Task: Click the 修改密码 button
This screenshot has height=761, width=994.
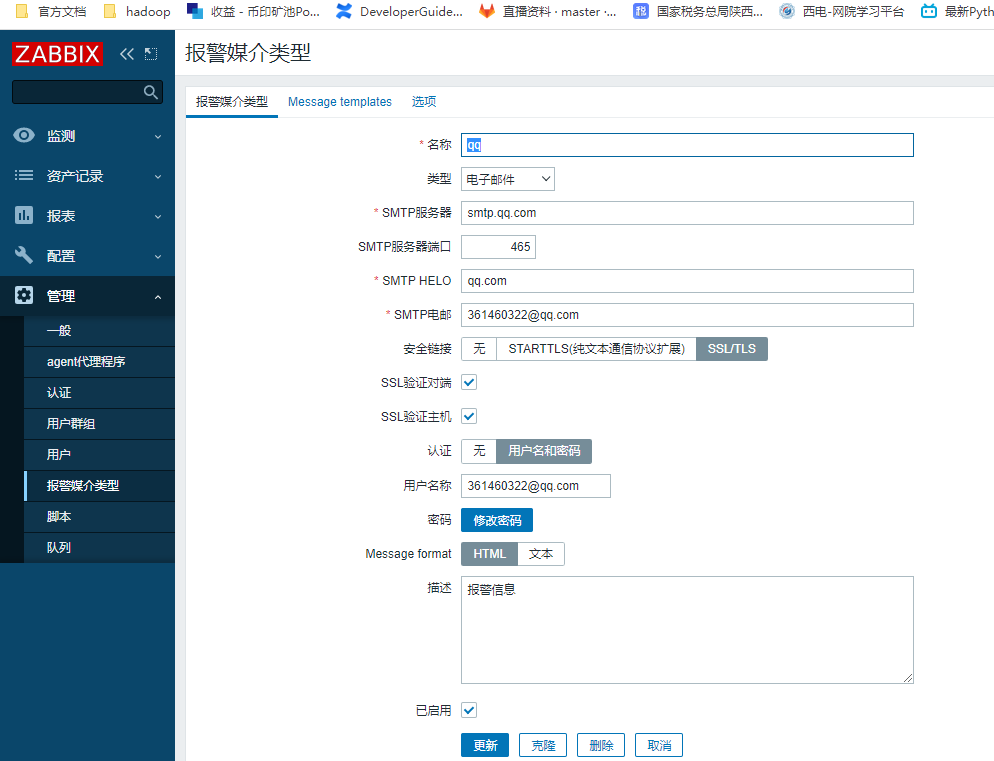Action: [x=497, y=520]
